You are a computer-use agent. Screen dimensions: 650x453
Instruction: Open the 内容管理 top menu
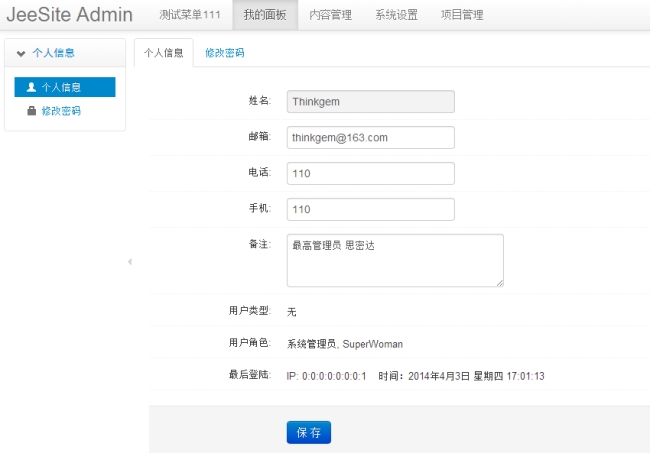click(330, 15)
